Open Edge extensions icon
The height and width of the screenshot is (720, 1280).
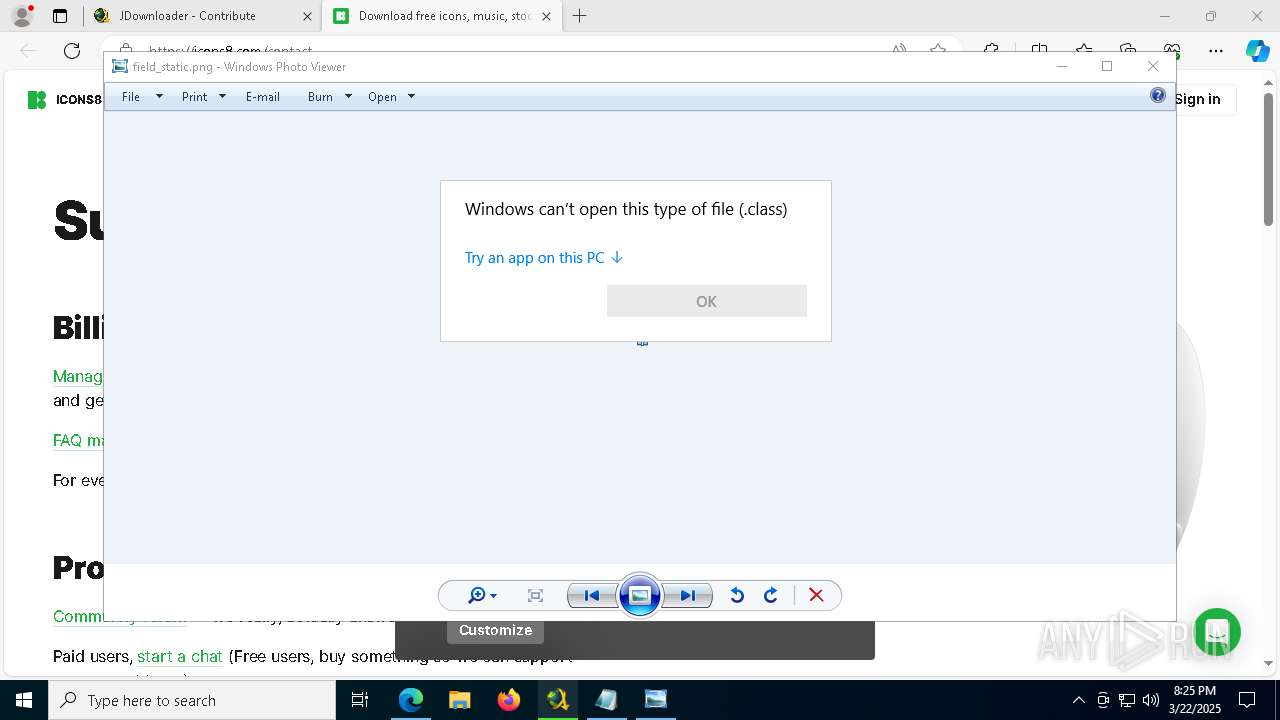[991, 50]
